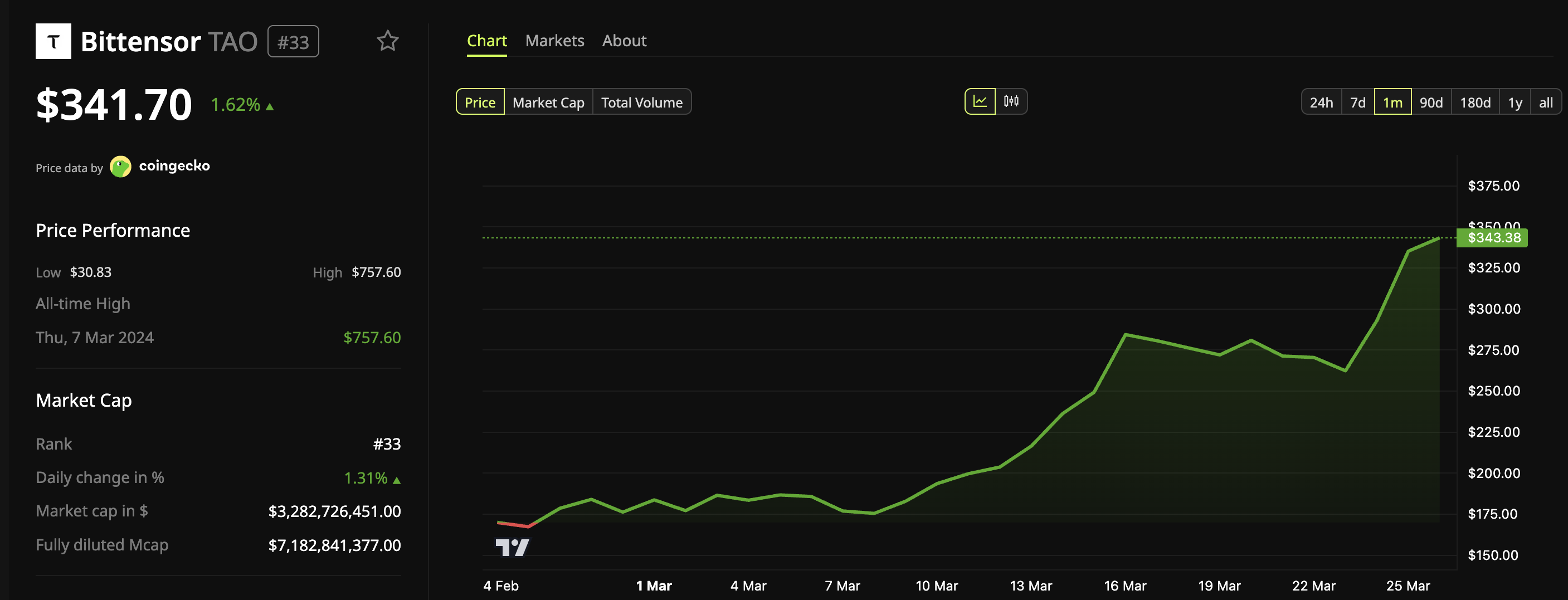Choose the 1y time range
This screenshot has height=600, width=1568.
tap(1515, 103)
